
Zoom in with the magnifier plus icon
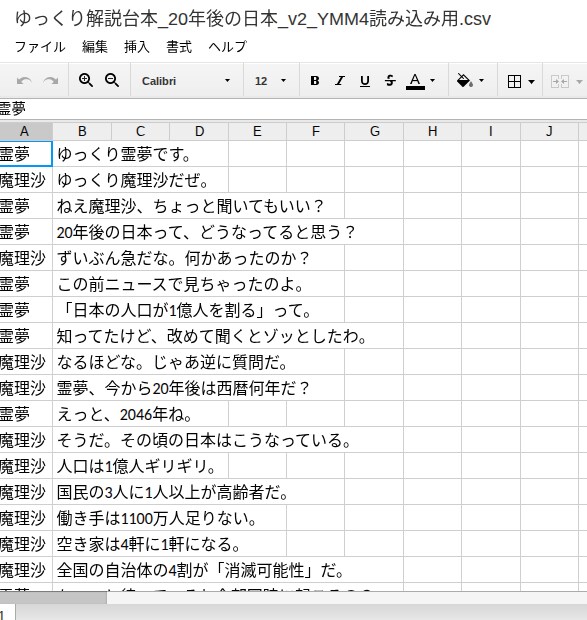(x=86, y=81)
